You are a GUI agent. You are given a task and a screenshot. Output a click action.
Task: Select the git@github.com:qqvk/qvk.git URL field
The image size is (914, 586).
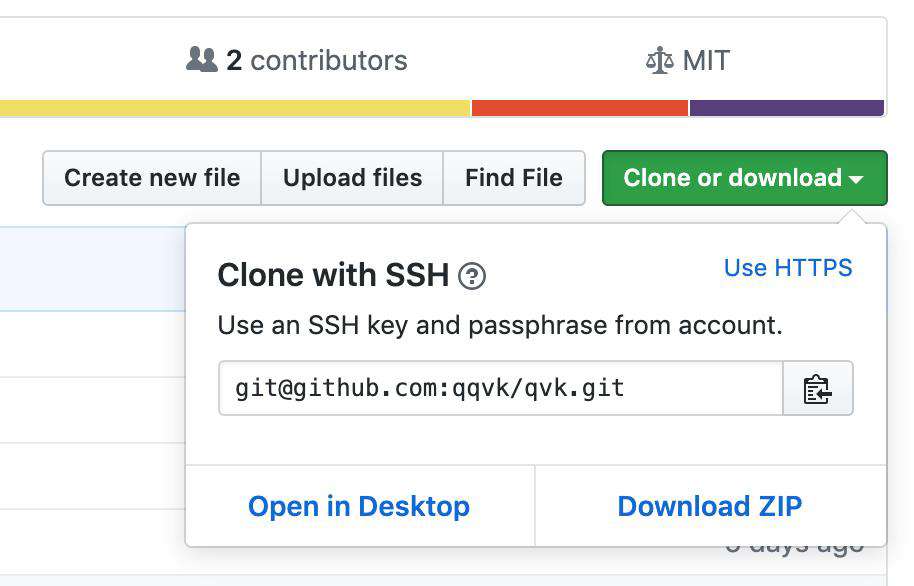point(501,388)
